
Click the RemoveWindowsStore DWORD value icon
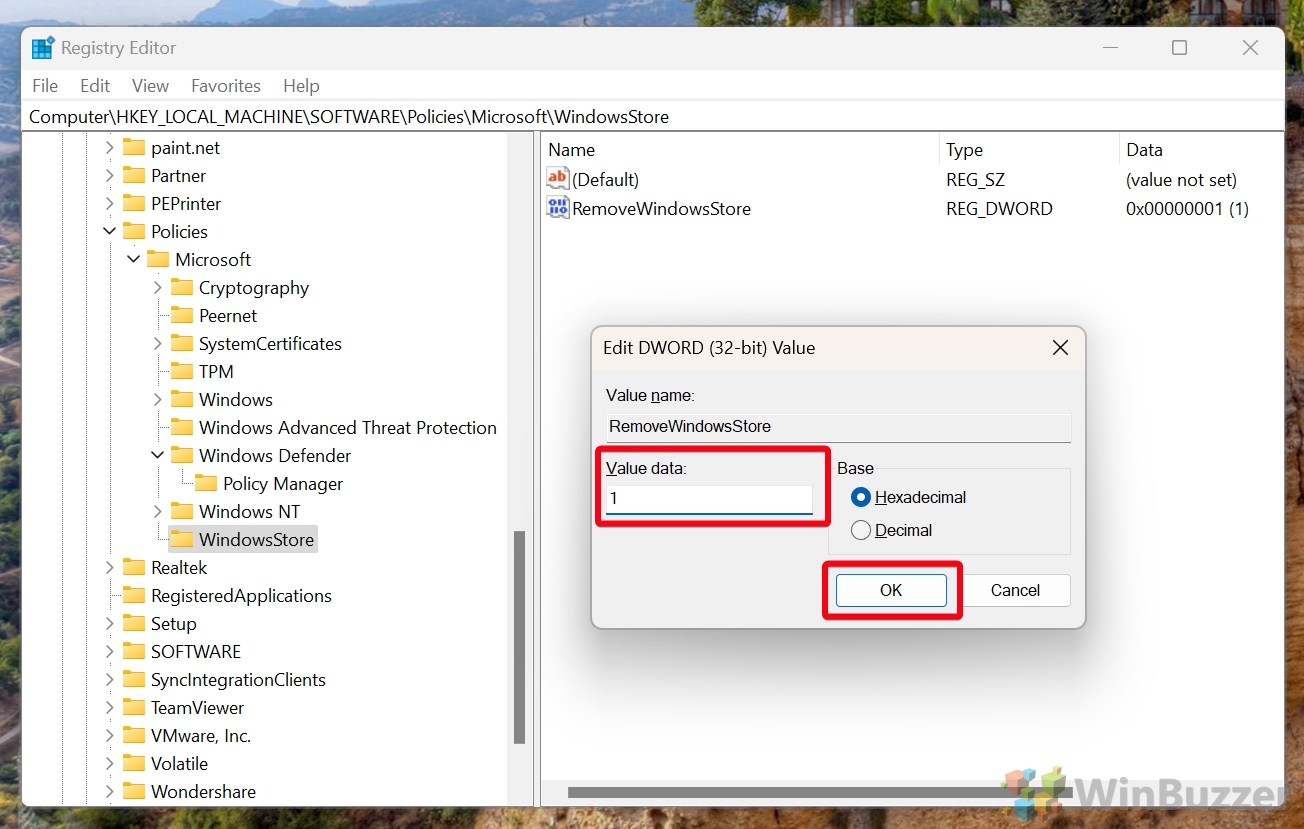pyautogui.click(x=558, y=208)
